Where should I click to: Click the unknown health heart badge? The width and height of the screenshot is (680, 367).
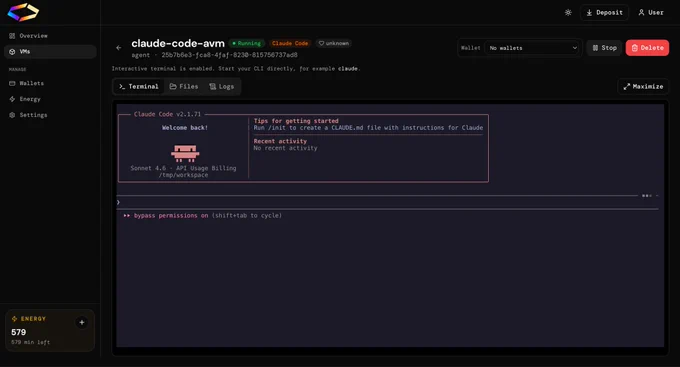pos(333,43)
